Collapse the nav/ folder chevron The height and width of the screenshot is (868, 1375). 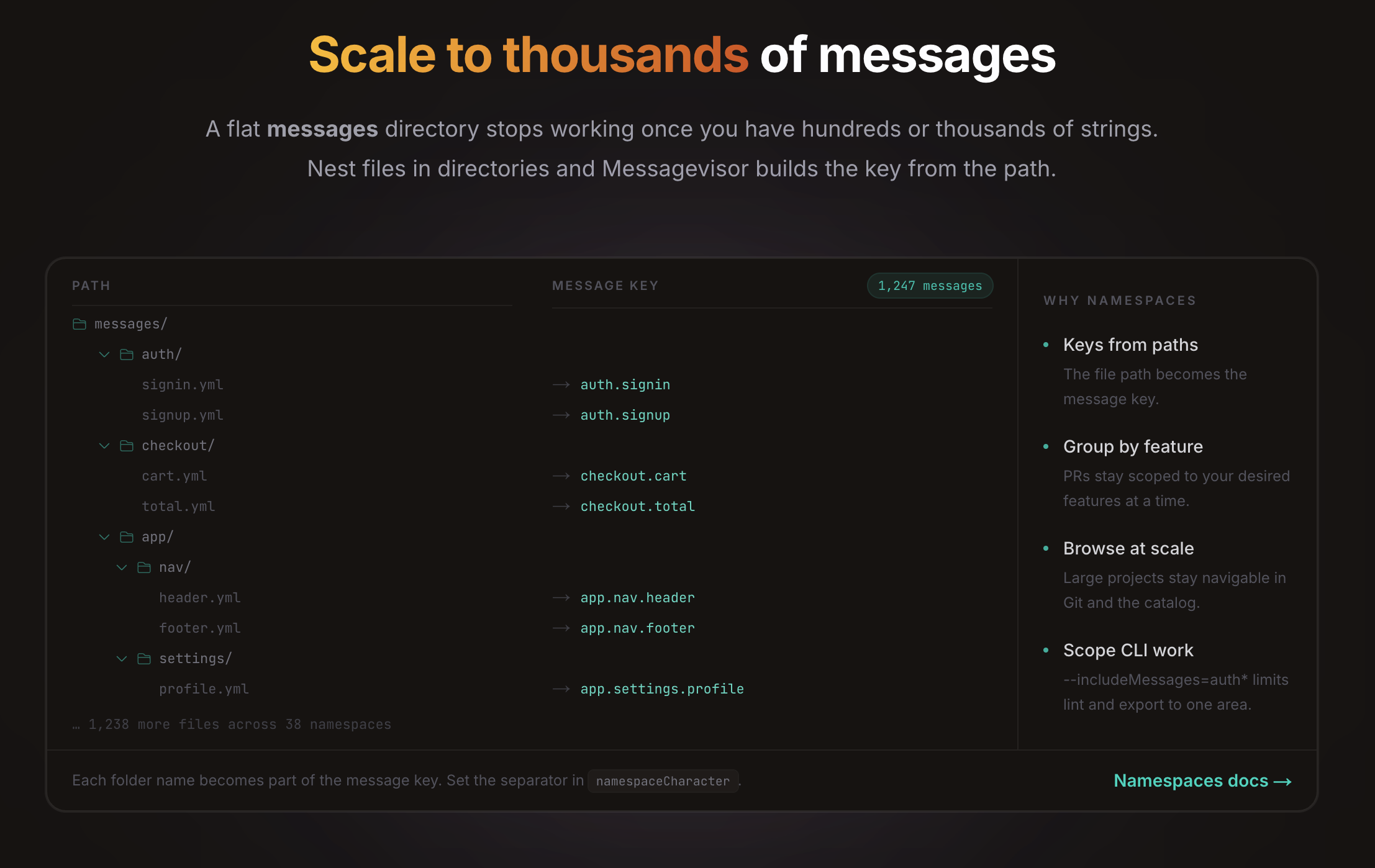coord(122,567)
